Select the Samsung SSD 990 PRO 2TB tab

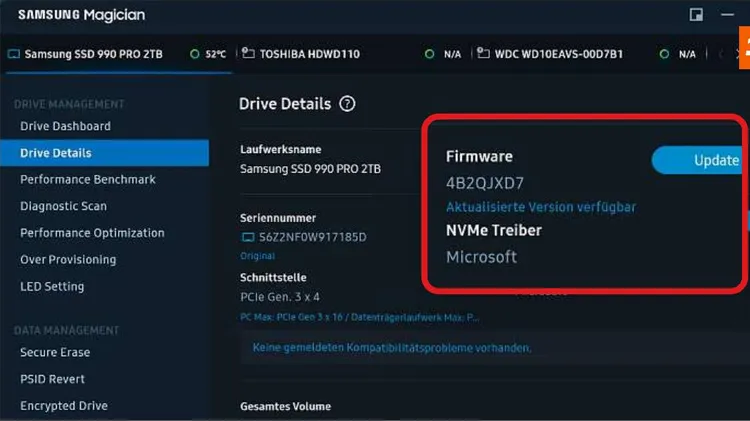(93, 54)
